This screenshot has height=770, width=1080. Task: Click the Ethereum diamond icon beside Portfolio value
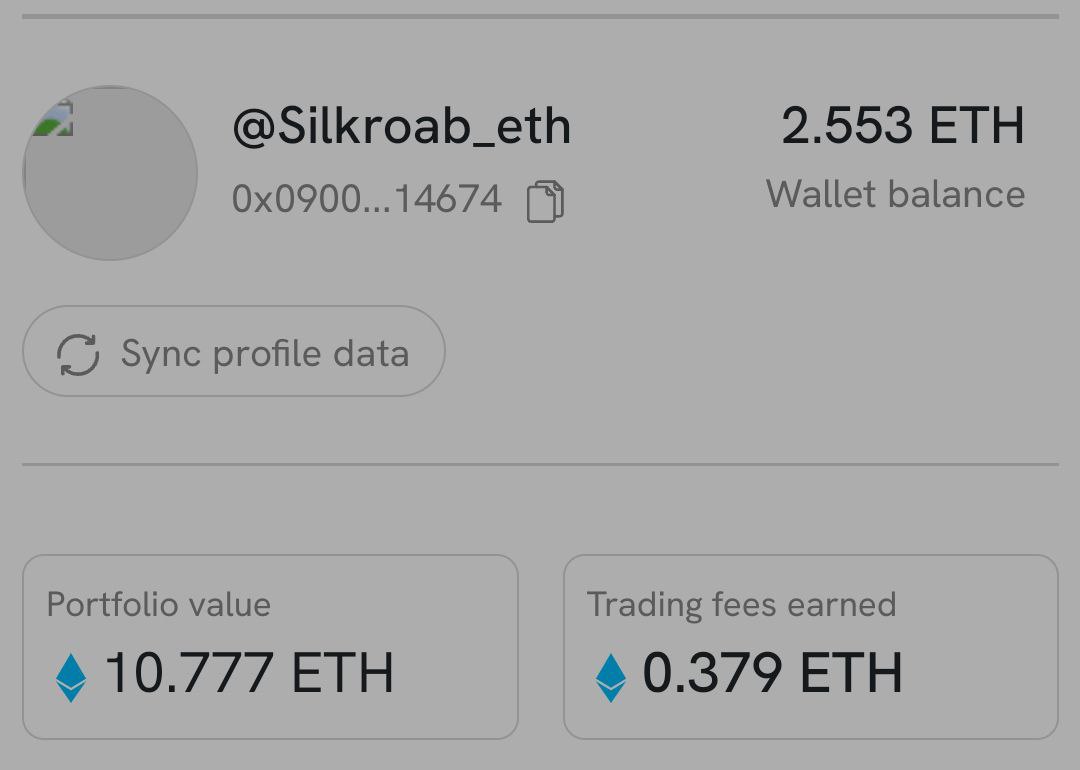(x=71, y=678)
